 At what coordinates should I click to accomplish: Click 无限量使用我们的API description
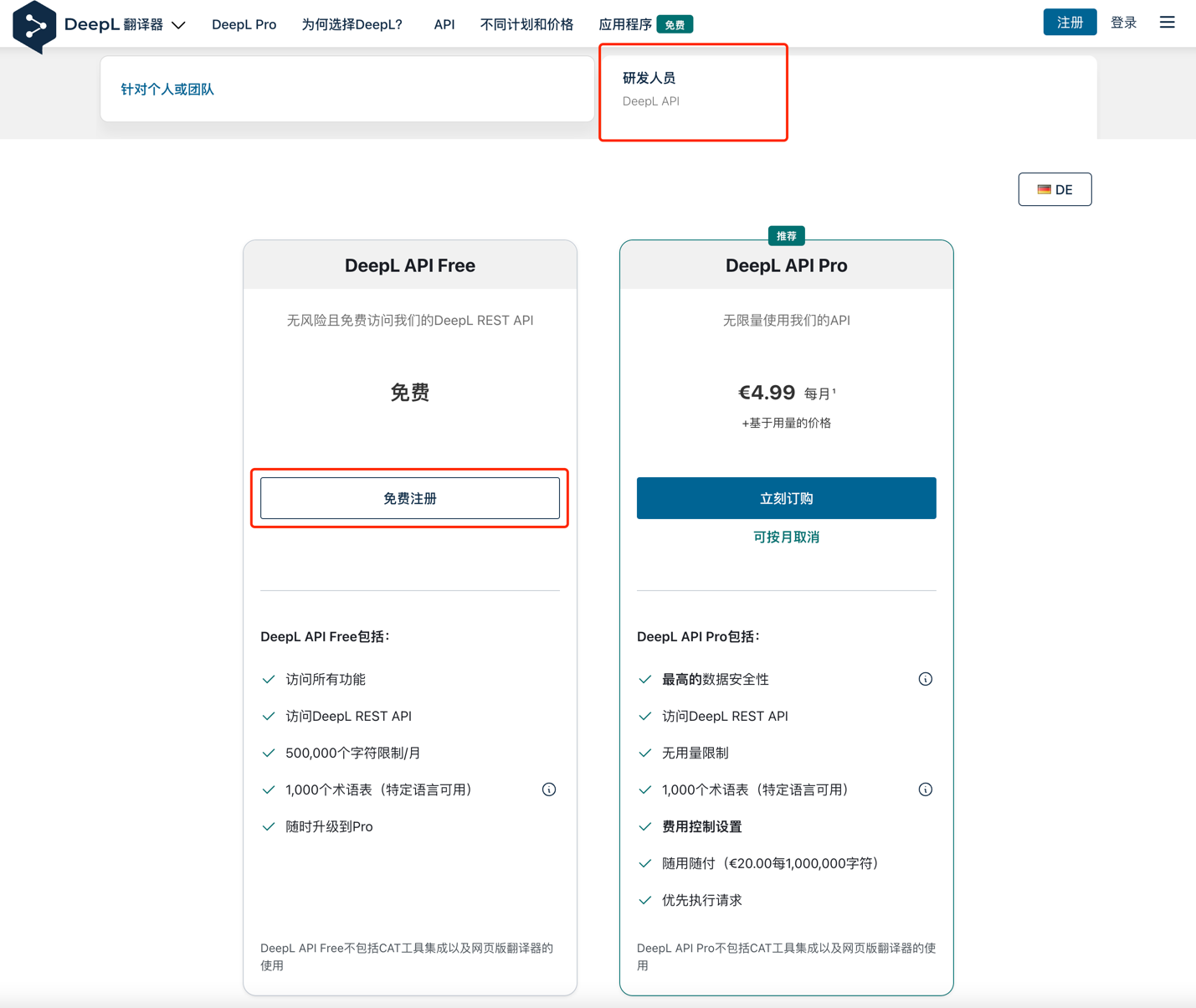[786, 320]
